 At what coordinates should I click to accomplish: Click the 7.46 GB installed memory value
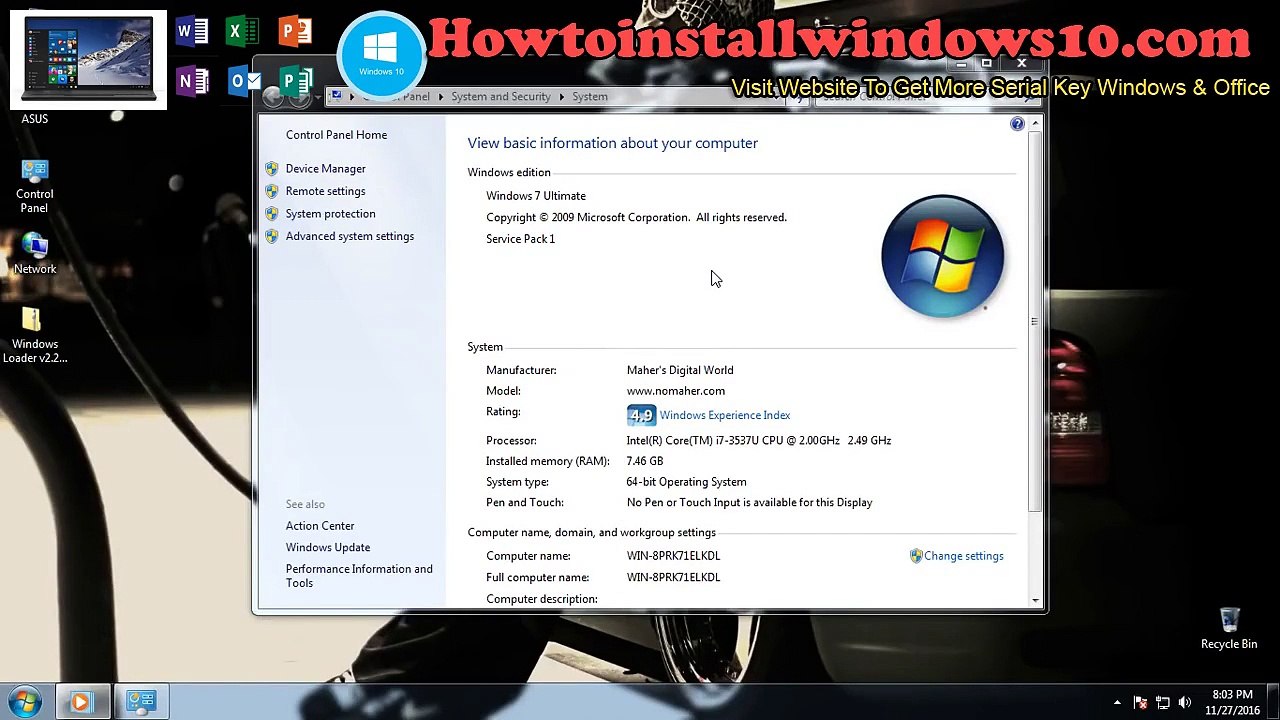click(x=645, y=461)
